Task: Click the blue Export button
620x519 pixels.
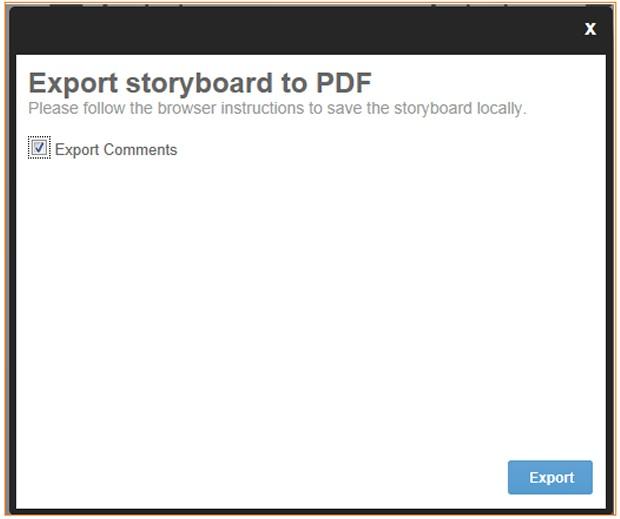Action: click(550, 477)
